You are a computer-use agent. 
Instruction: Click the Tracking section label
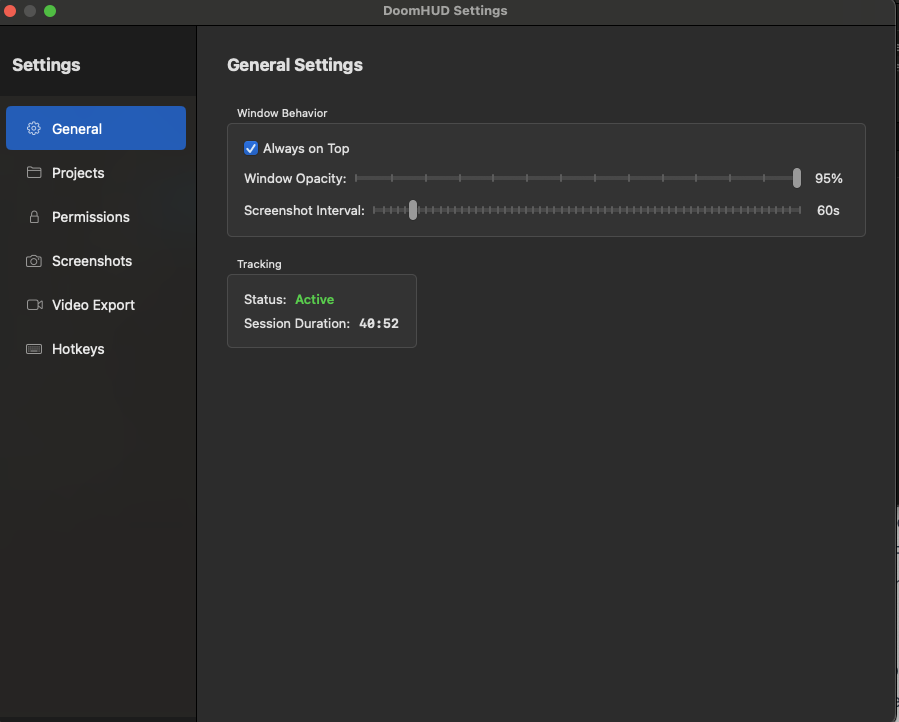259,264
